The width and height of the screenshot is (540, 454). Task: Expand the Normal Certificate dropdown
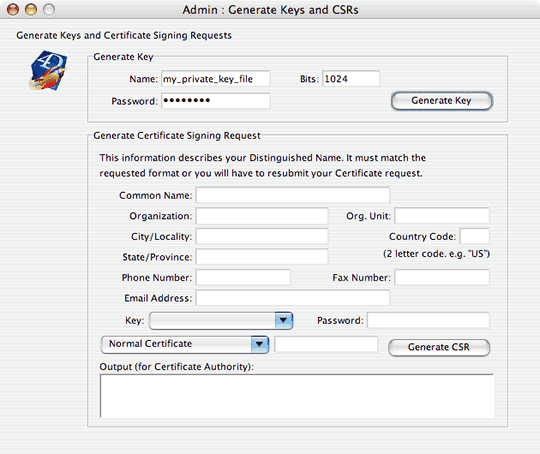[x=185, y=344]
